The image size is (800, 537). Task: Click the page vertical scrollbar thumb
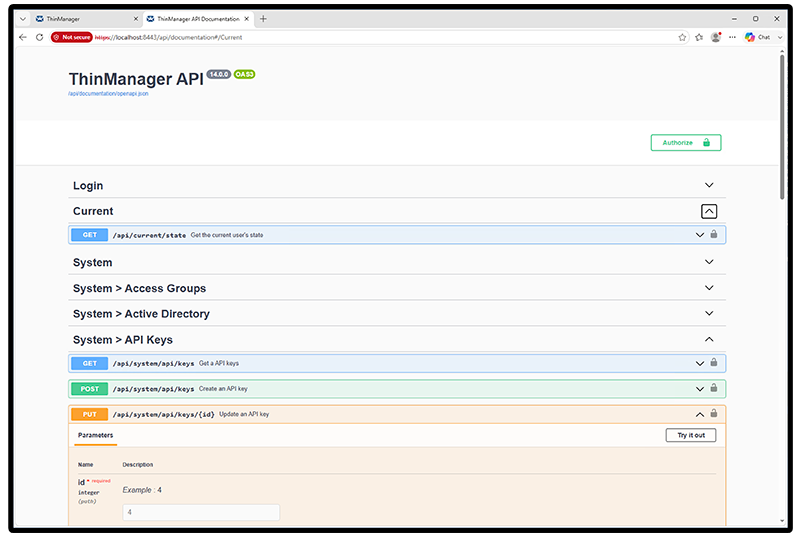coord(782,126)
